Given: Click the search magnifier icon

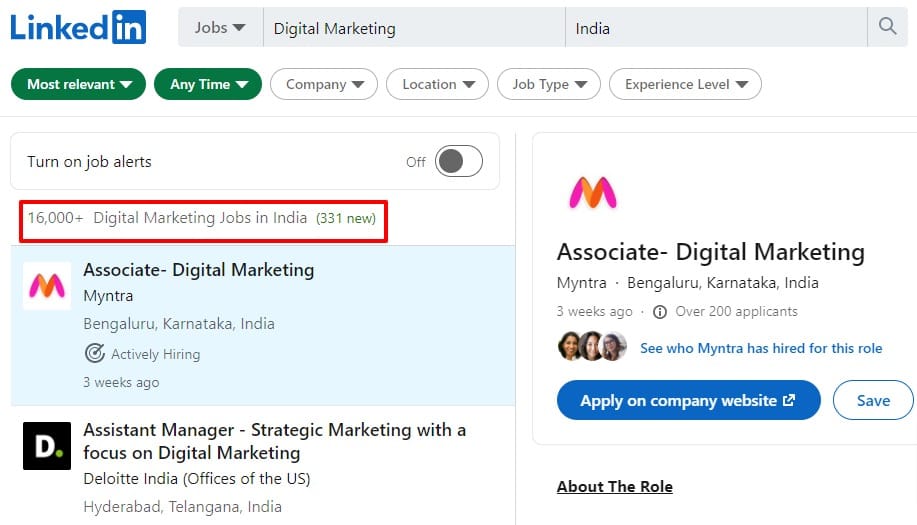Looking at the screenshot, I should [887, 26].
